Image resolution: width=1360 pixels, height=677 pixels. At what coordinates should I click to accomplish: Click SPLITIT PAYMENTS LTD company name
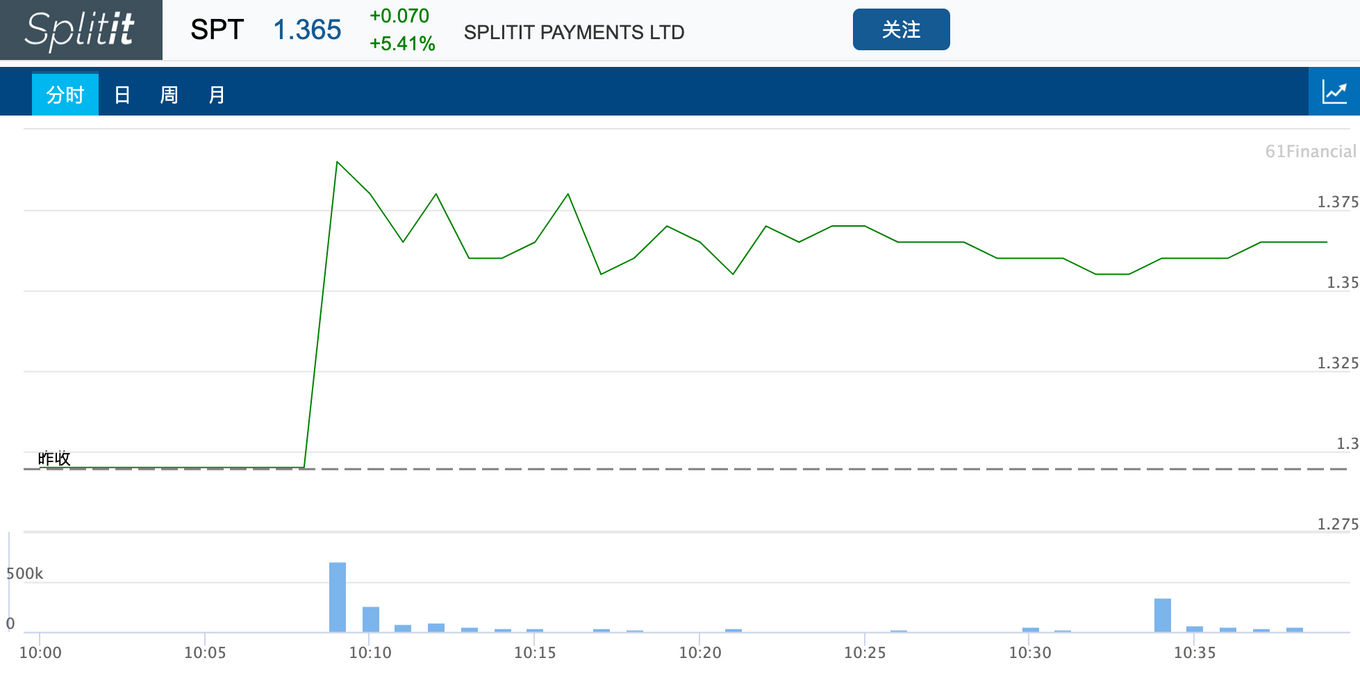(574, 32)
